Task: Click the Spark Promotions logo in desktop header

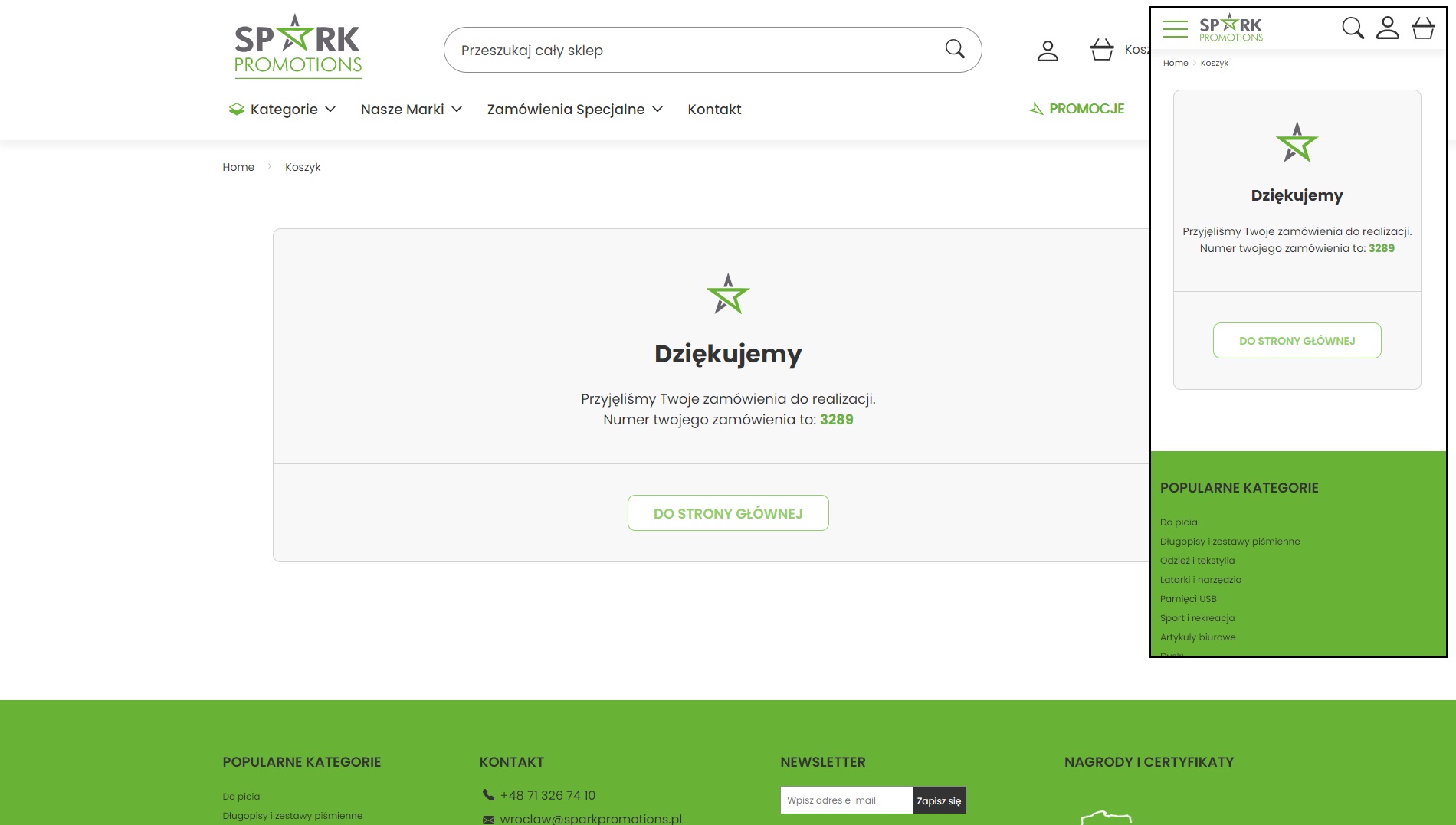Action: pos(298,46)
